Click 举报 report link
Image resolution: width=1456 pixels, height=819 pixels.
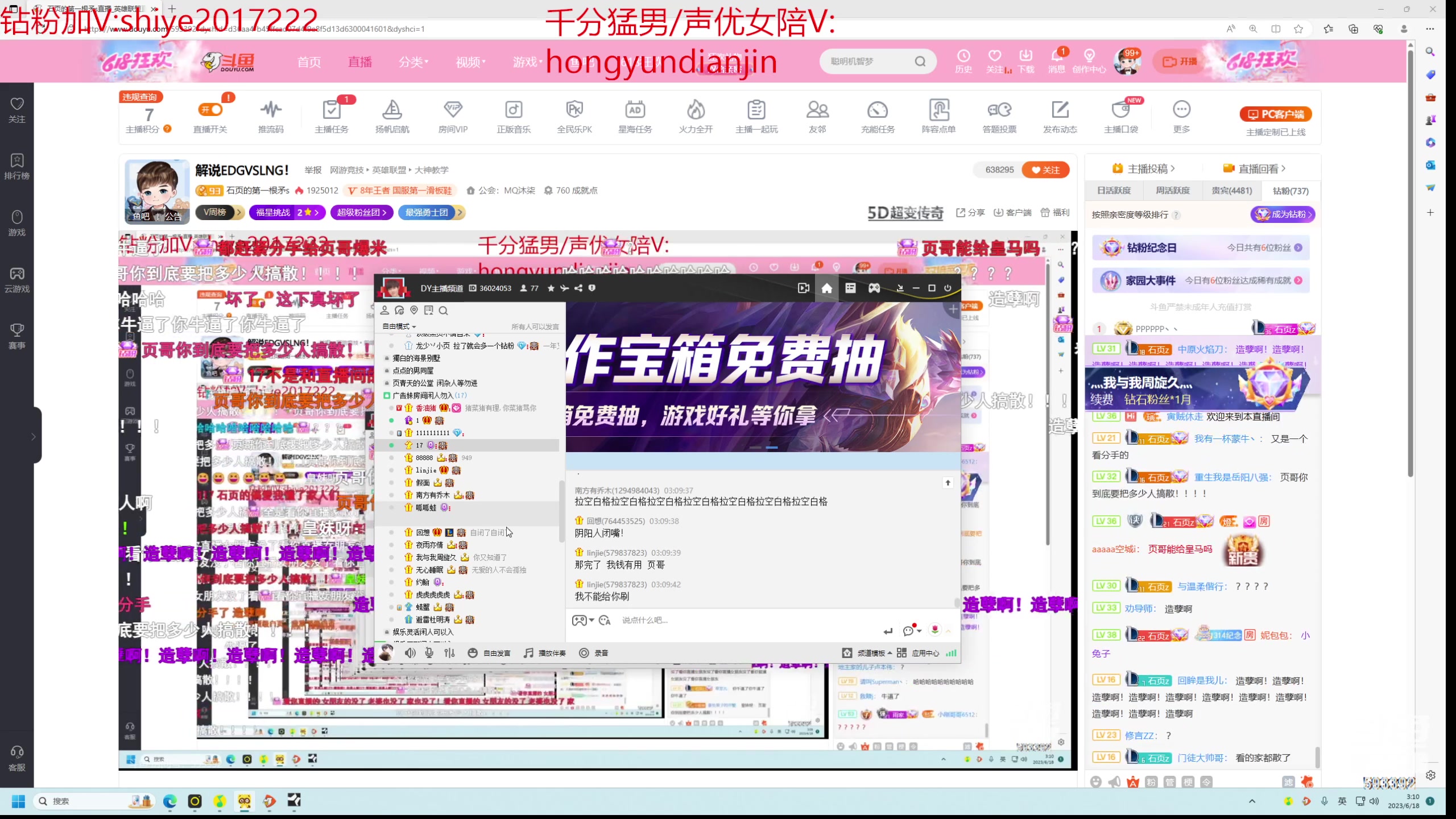tap(313, 170)
